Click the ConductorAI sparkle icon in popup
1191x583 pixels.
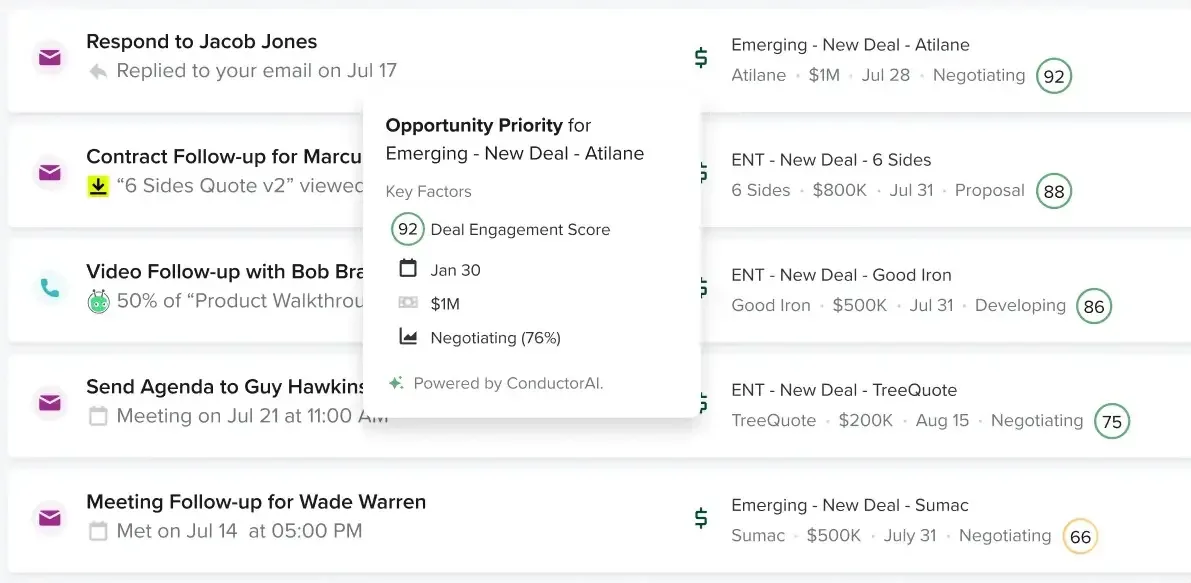pyautogui.click(x=396, y=383)
